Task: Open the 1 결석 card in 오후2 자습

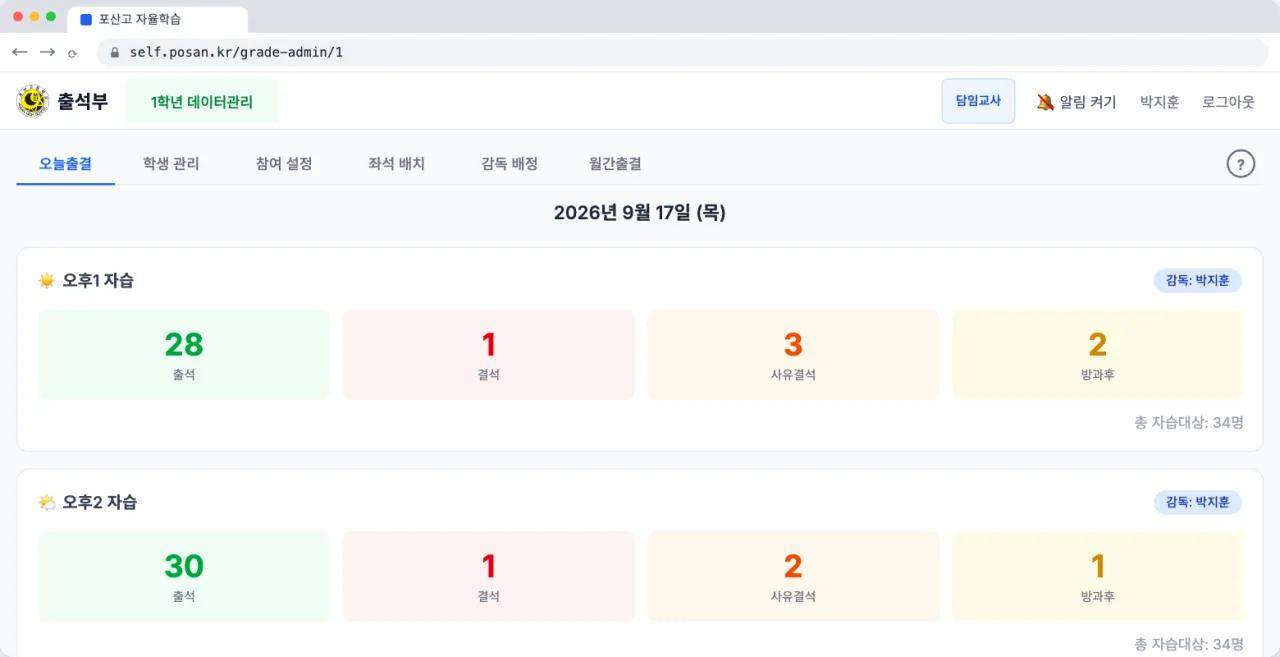Action: [x=489, y=576]
